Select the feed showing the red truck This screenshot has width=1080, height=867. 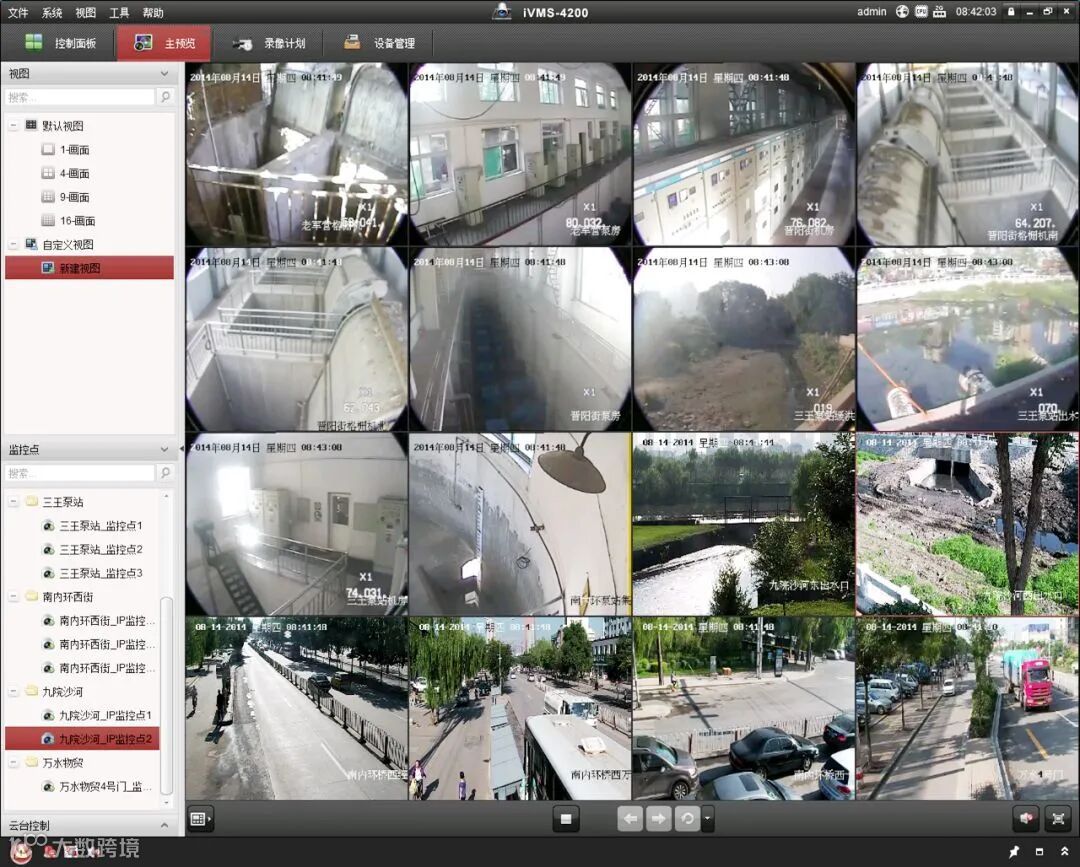coord(968,709)
